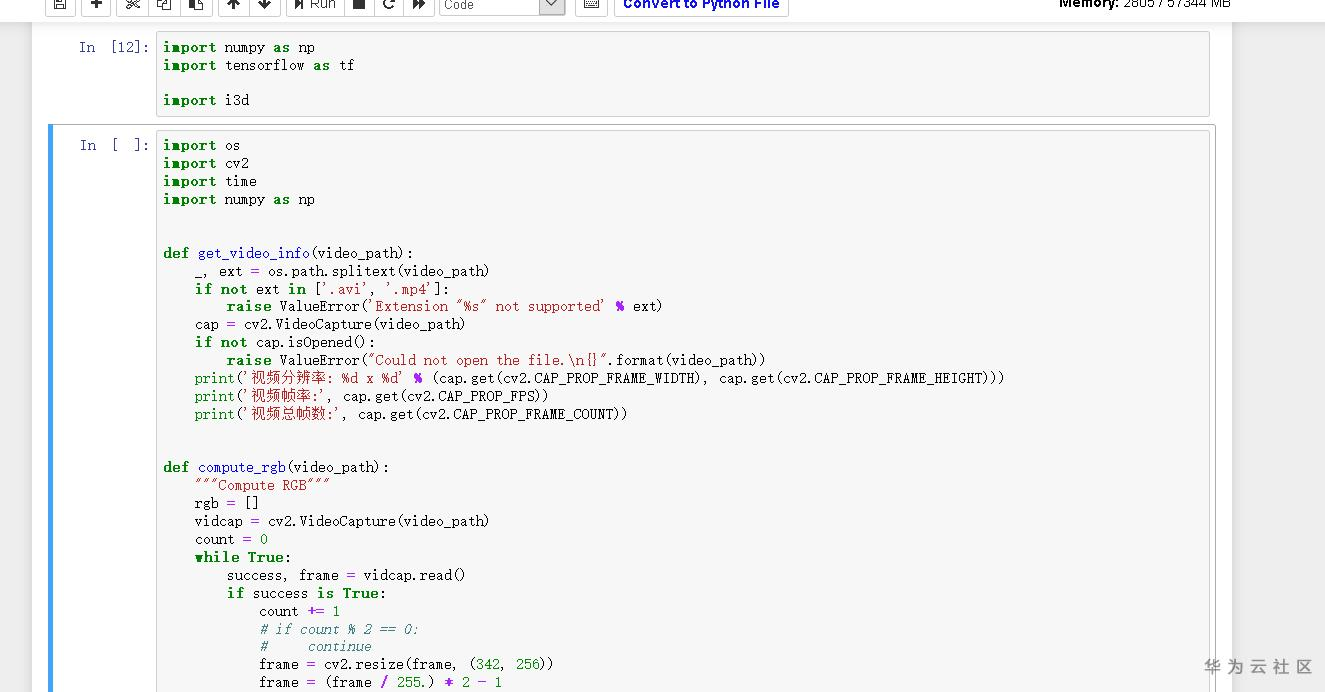Viewport: 1325px width, 692px height.
Task: Click the 'while True:' line
Action: 243,557
